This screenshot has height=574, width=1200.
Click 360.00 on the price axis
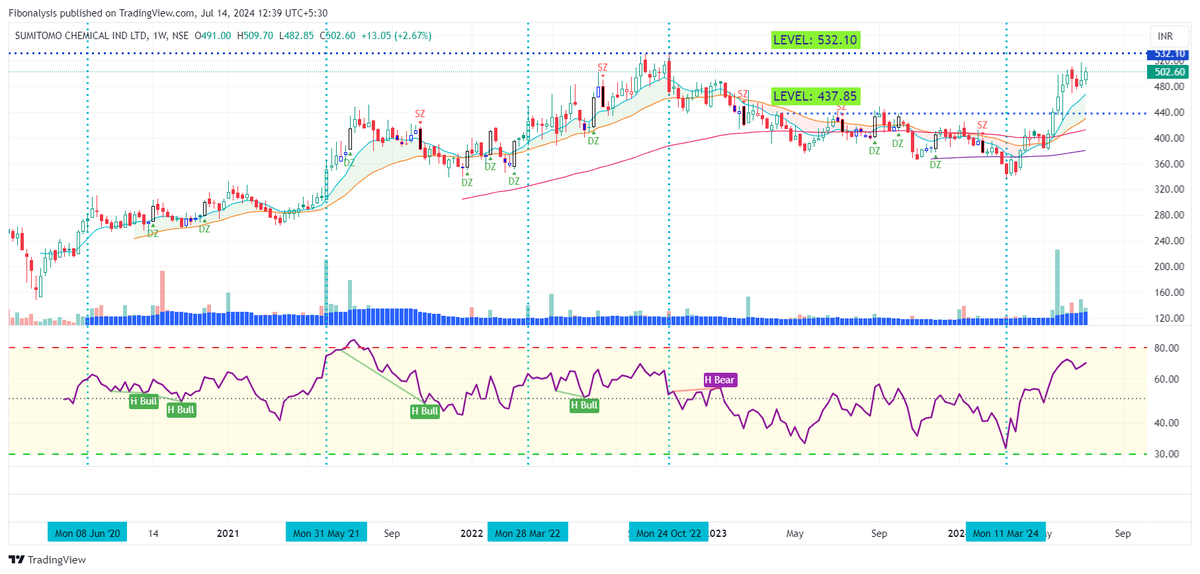coord(1169,164)
